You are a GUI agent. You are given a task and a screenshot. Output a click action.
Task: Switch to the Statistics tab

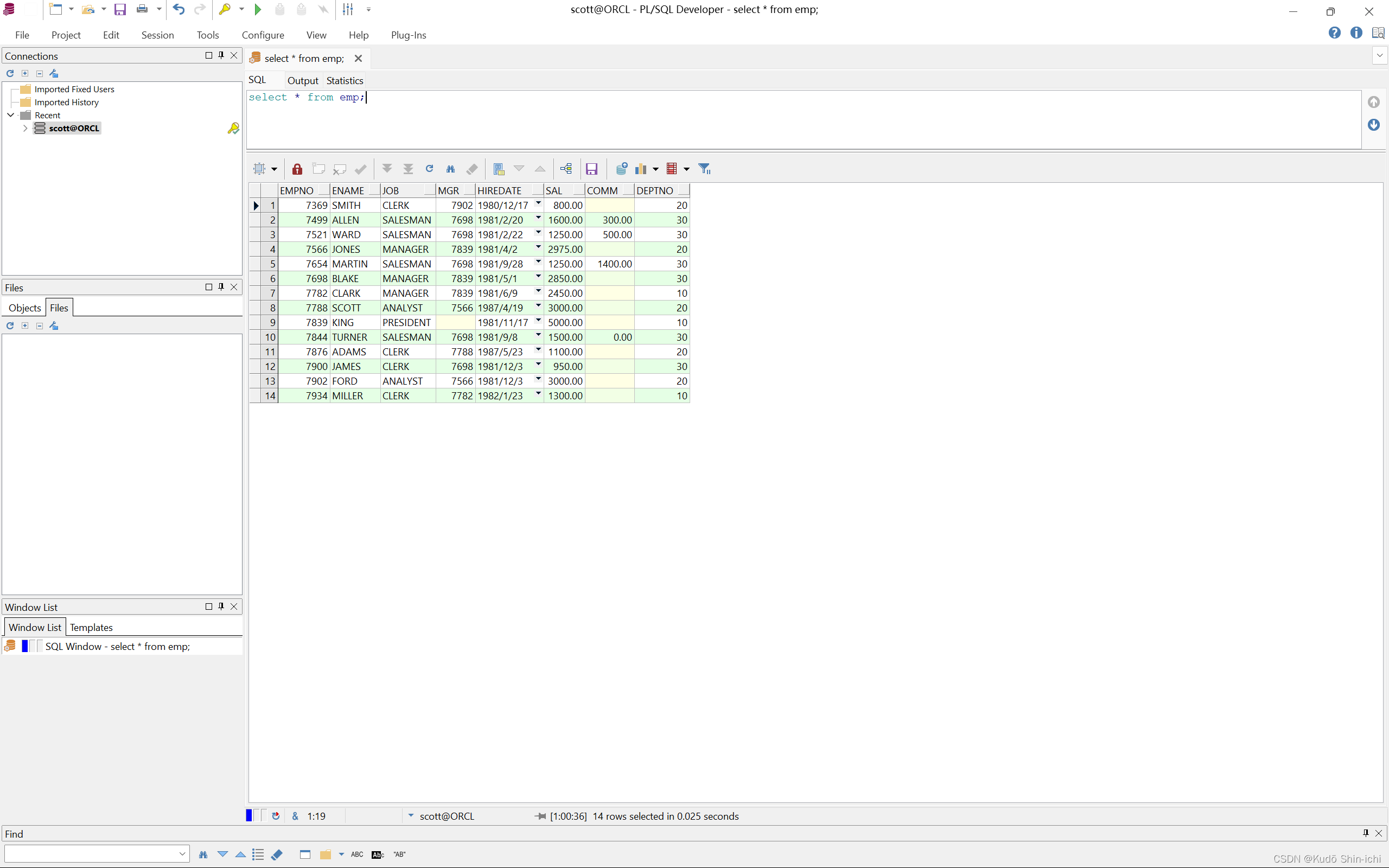(345, 80)
